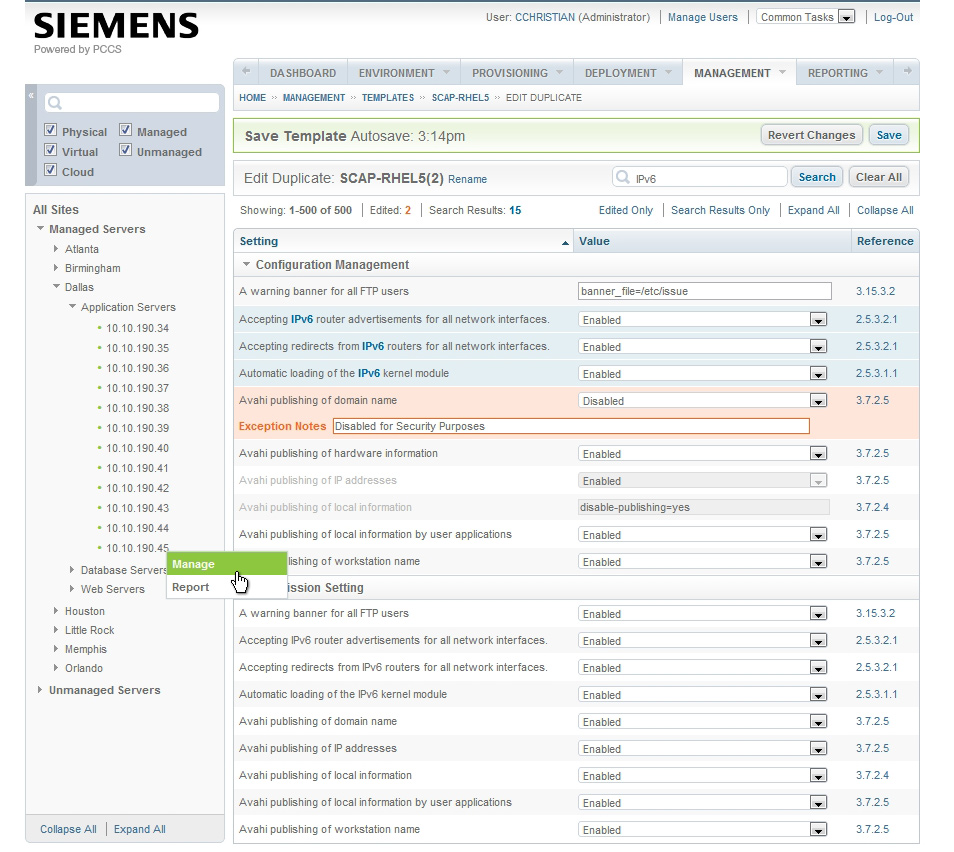The height and width of the screenshot is (852, 954).
Task: Click the forward arrow on the navigation ribbon
Action: click(906, 71)
